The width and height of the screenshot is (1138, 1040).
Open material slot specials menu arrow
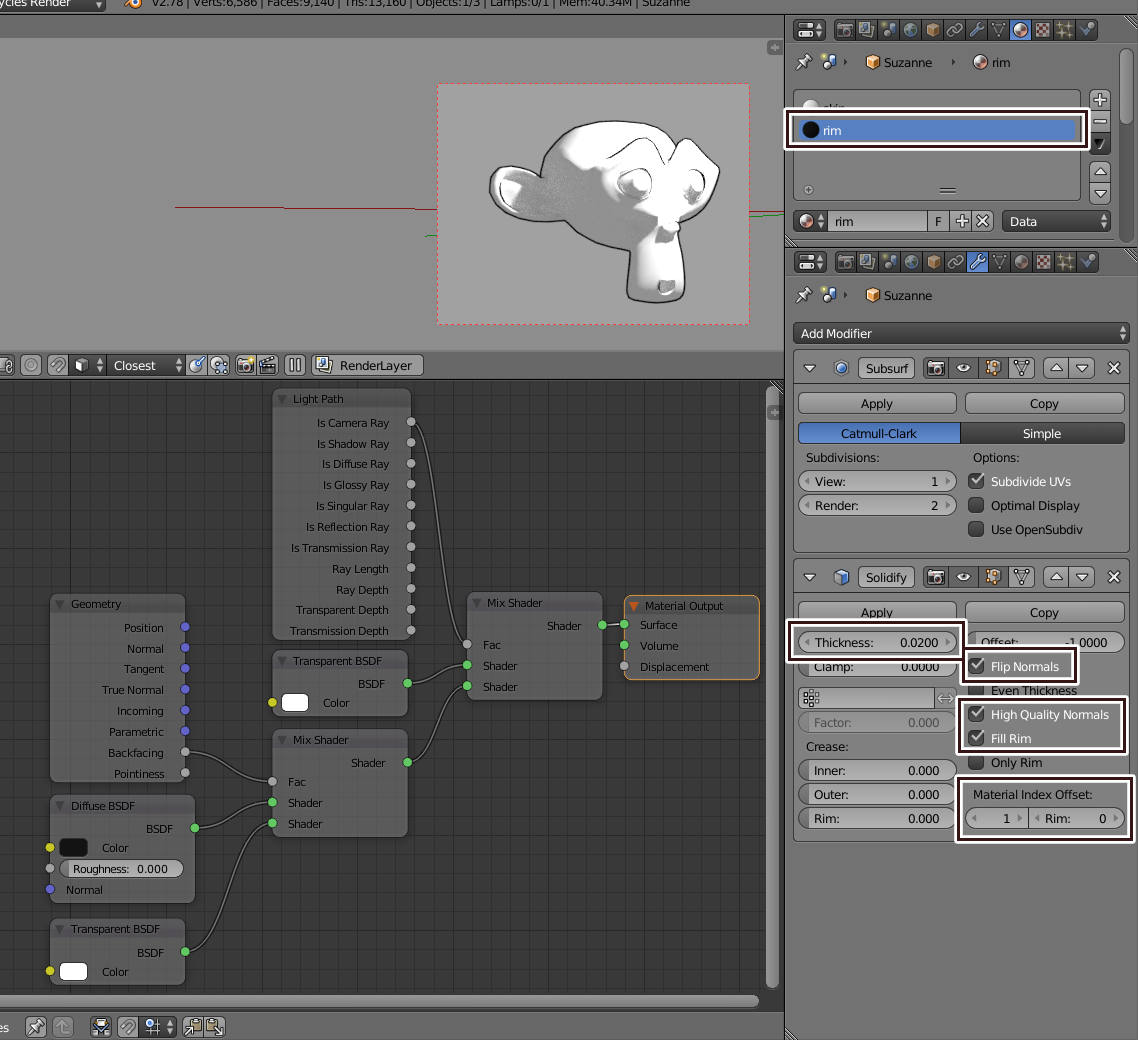coord(1100,144)
